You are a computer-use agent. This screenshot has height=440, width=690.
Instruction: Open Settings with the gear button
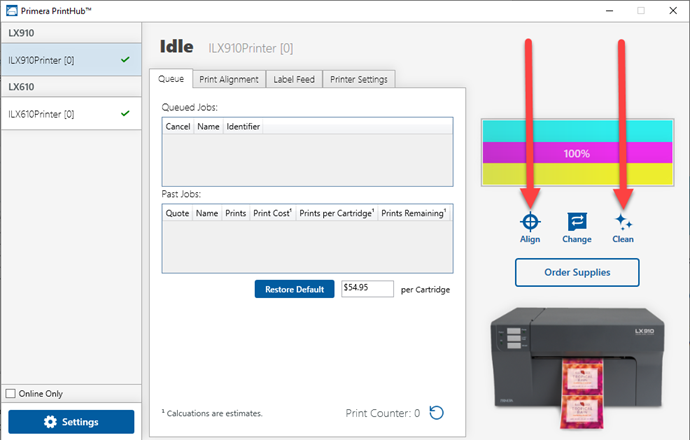point(71,422)
